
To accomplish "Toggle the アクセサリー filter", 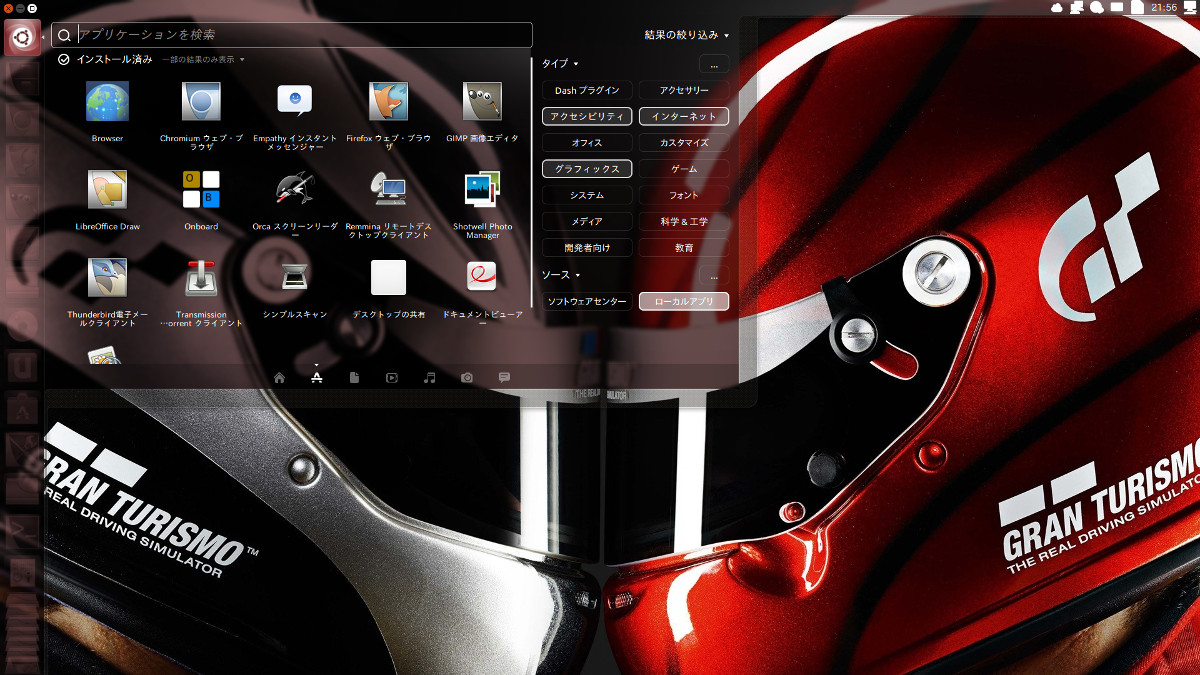I will (x=684, y=90).
